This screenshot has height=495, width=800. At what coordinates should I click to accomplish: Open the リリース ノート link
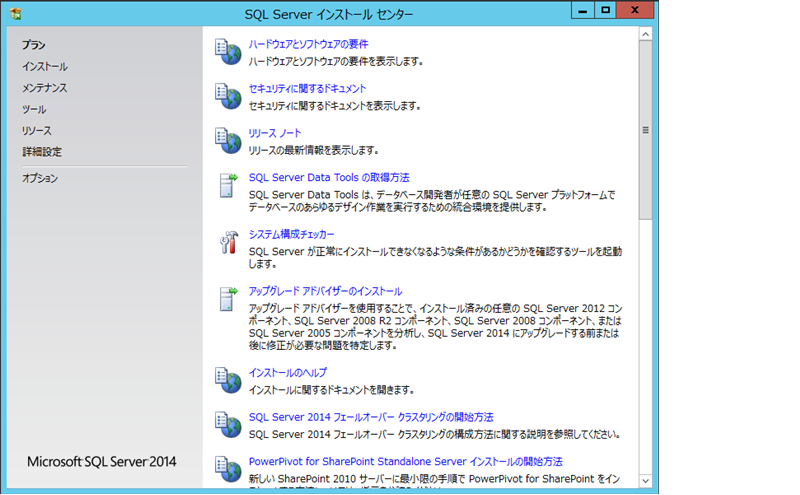[274, 133]
